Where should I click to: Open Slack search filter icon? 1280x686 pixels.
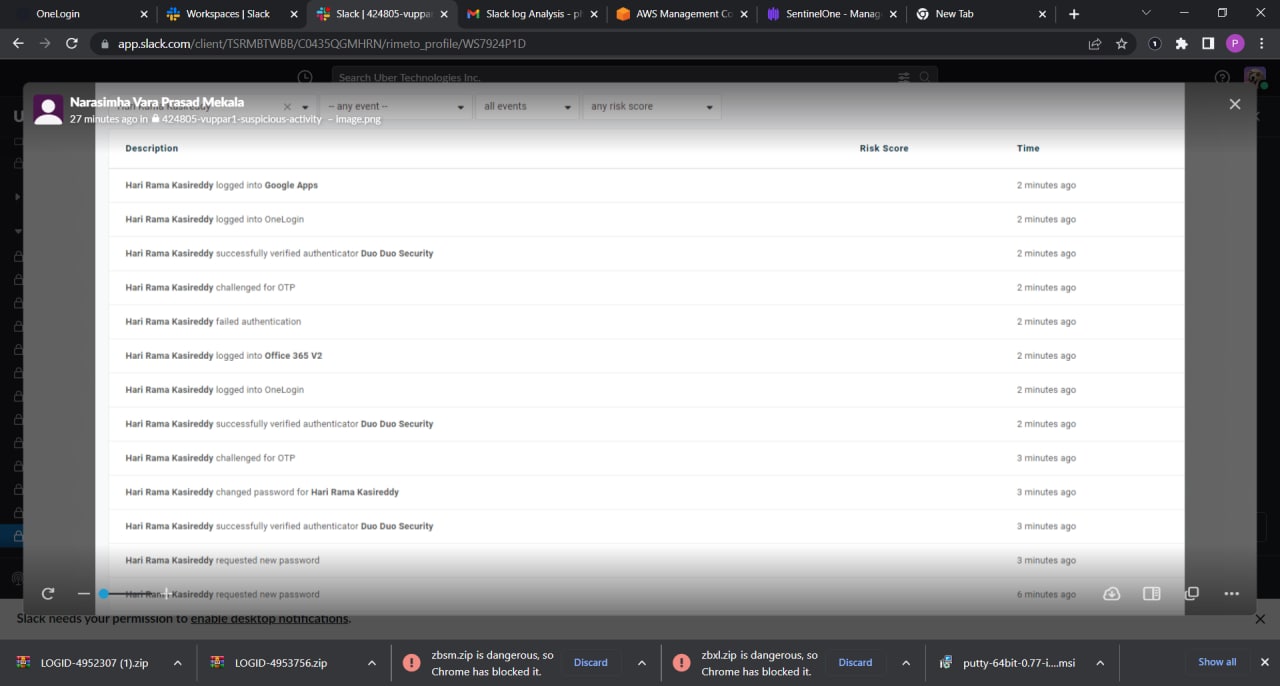coord(904,77)
